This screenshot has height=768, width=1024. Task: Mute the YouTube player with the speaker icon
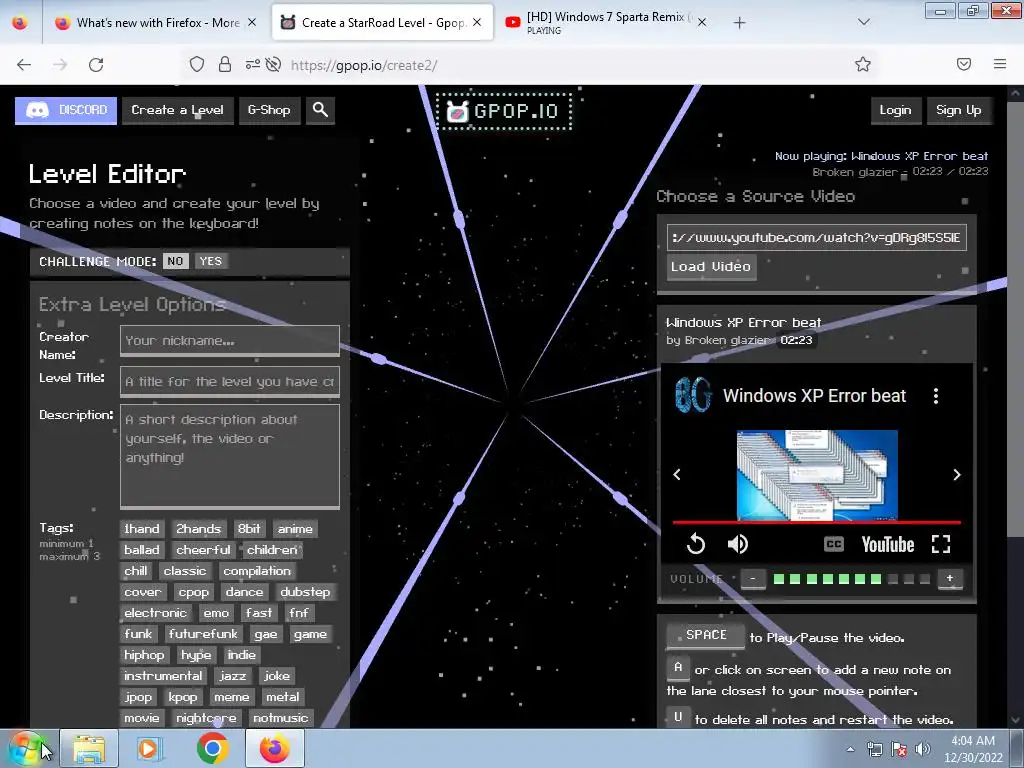coord(738,544)
